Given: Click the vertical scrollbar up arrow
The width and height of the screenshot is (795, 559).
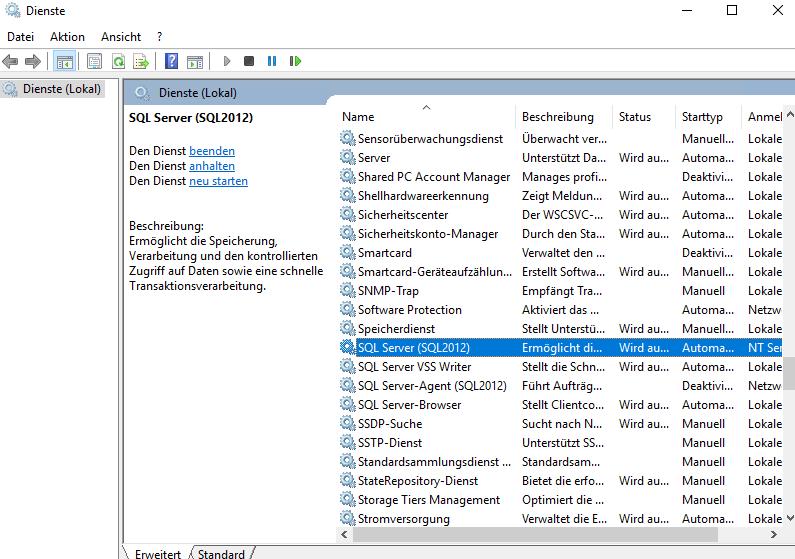Looking at the screenshot, I should [x=790, y=115].
